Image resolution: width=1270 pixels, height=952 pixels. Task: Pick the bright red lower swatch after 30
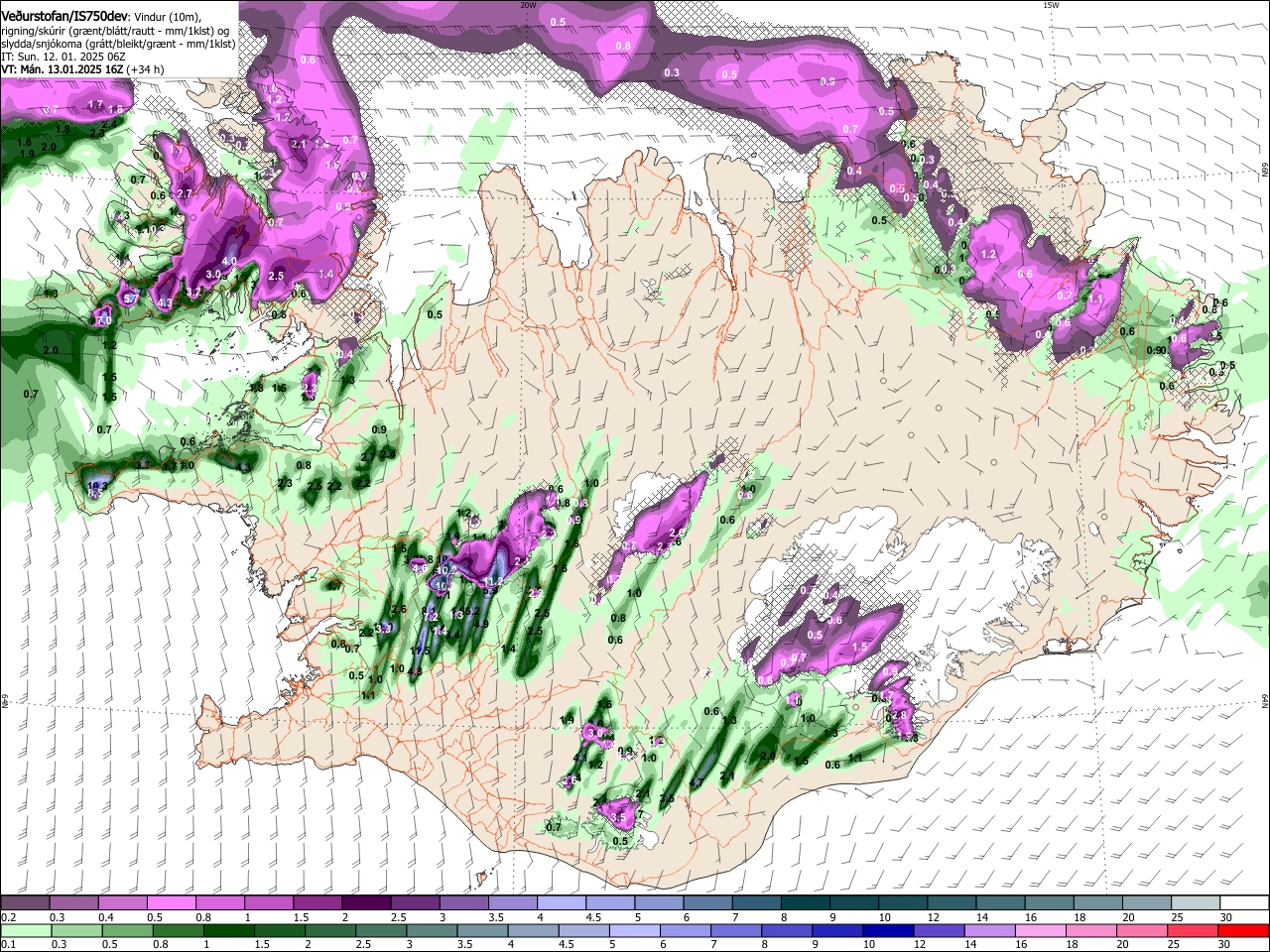pos(1245,930)
